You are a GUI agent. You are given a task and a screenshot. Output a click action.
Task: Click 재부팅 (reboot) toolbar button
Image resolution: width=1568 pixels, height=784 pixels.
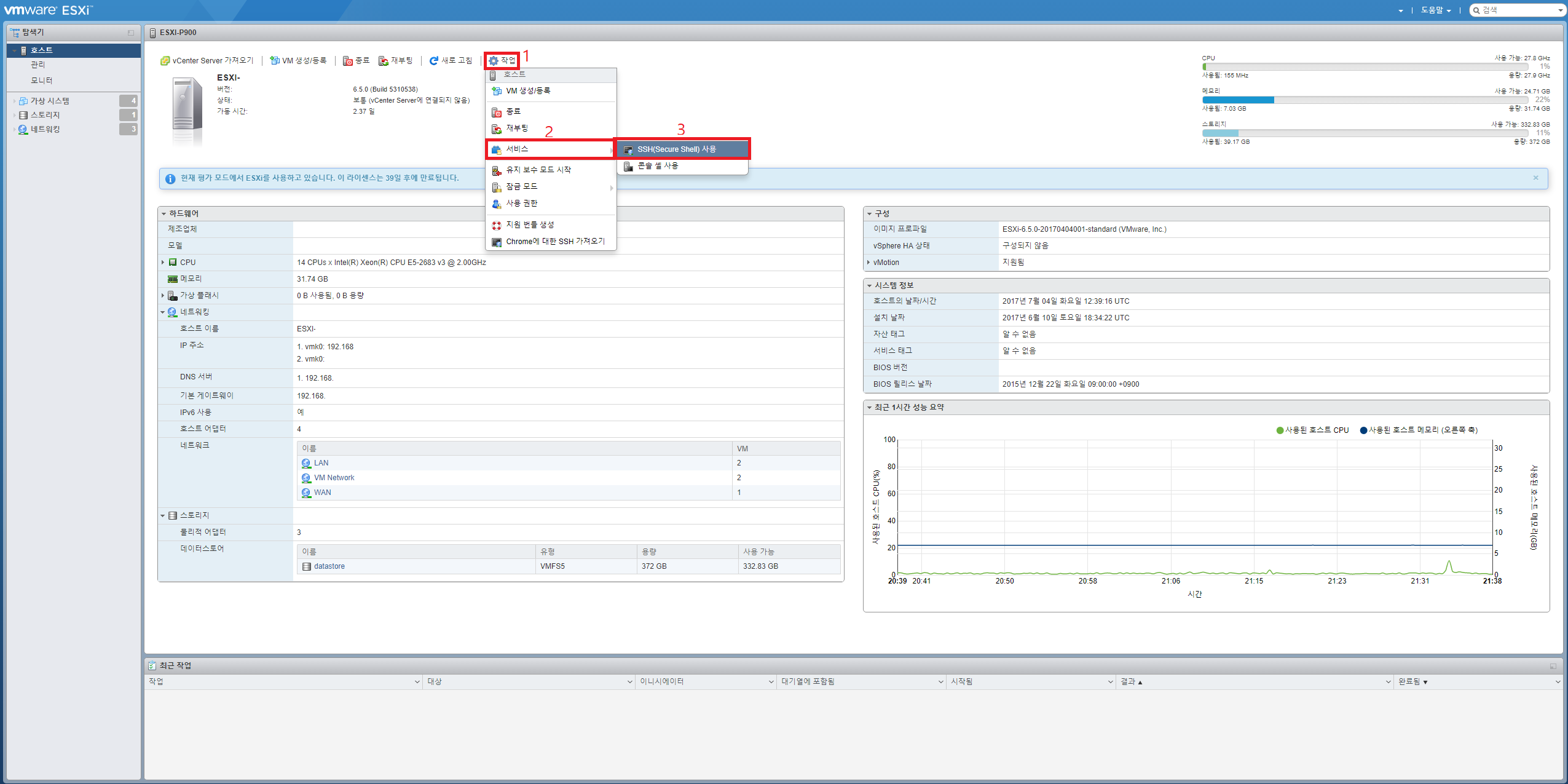pyautogui.click(x=396, y=60)
